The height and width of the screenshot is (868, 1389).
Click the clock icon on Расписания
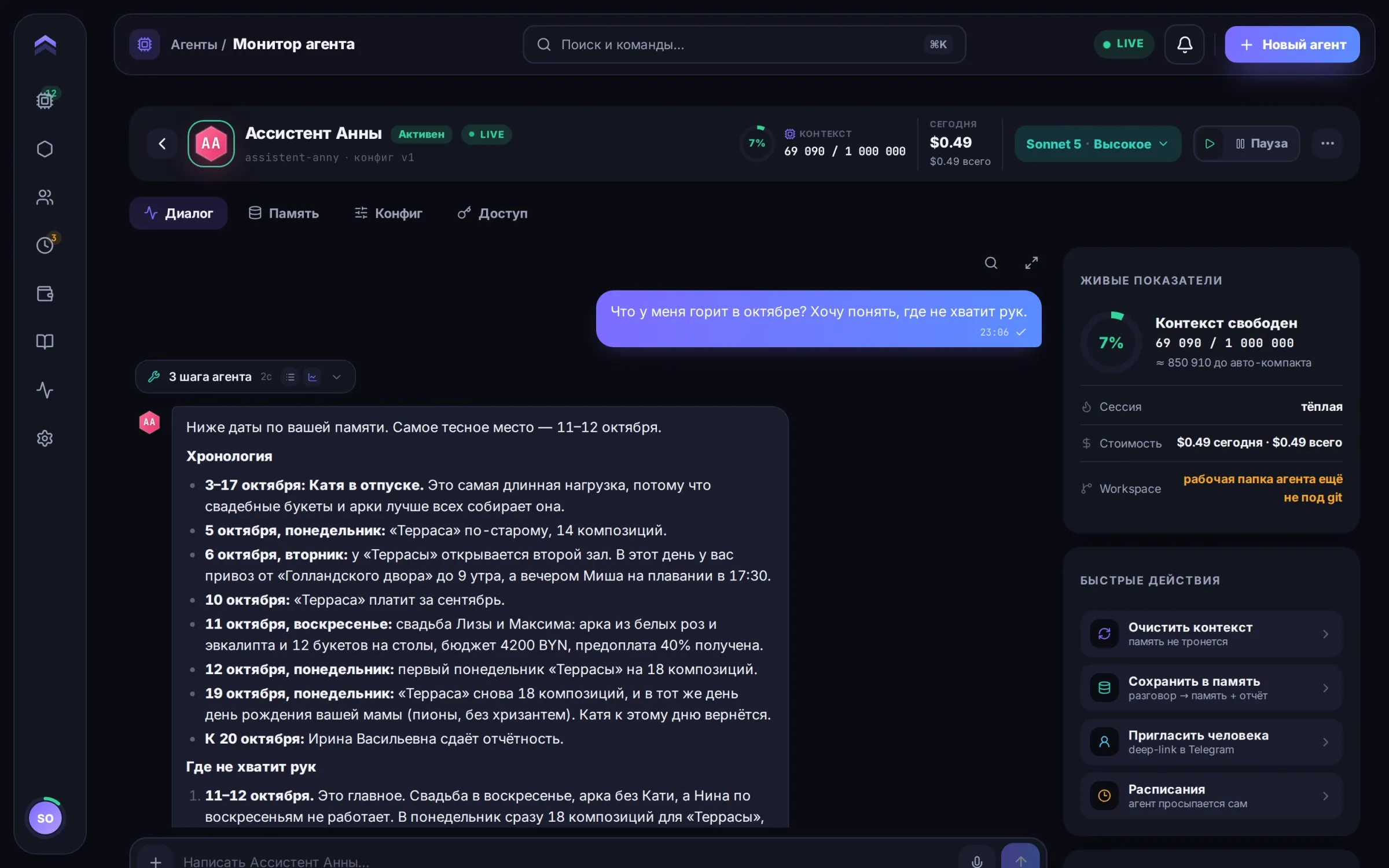tap(1104, 796)
